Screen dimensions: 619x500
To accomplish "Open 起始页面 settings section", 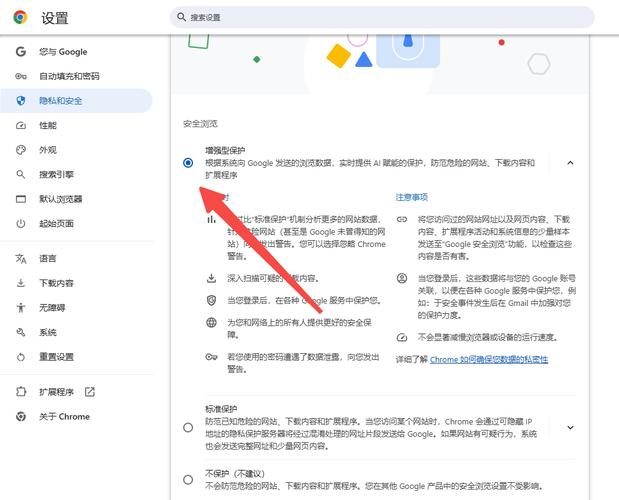I will coord(76,223).
